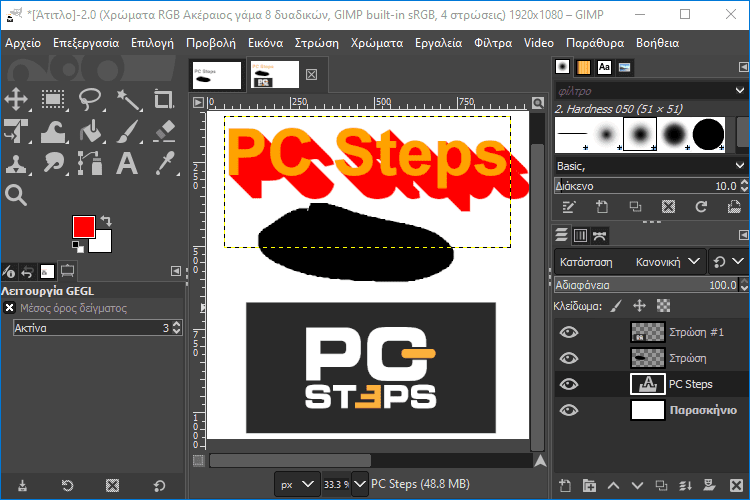
Task: Open the Basic brush tag dropdown
Action: pyautogui.click(x=651, y=166)
